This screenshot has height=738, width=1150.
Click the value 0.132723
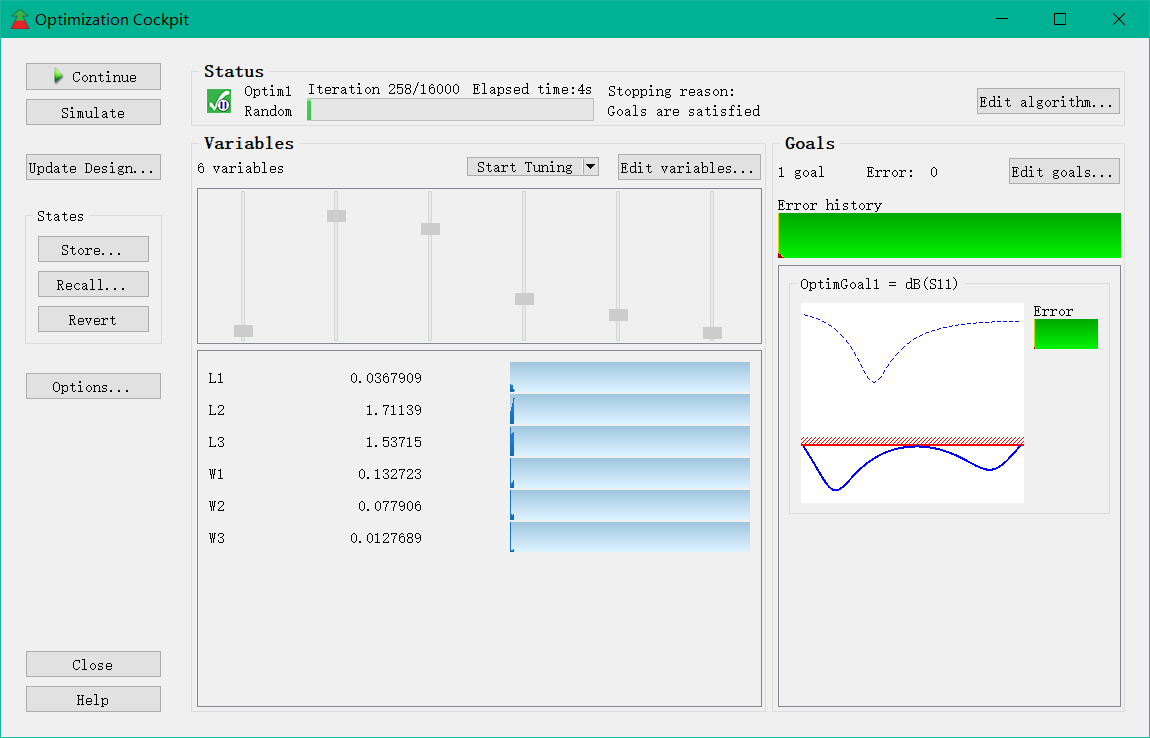coord(390,475)
